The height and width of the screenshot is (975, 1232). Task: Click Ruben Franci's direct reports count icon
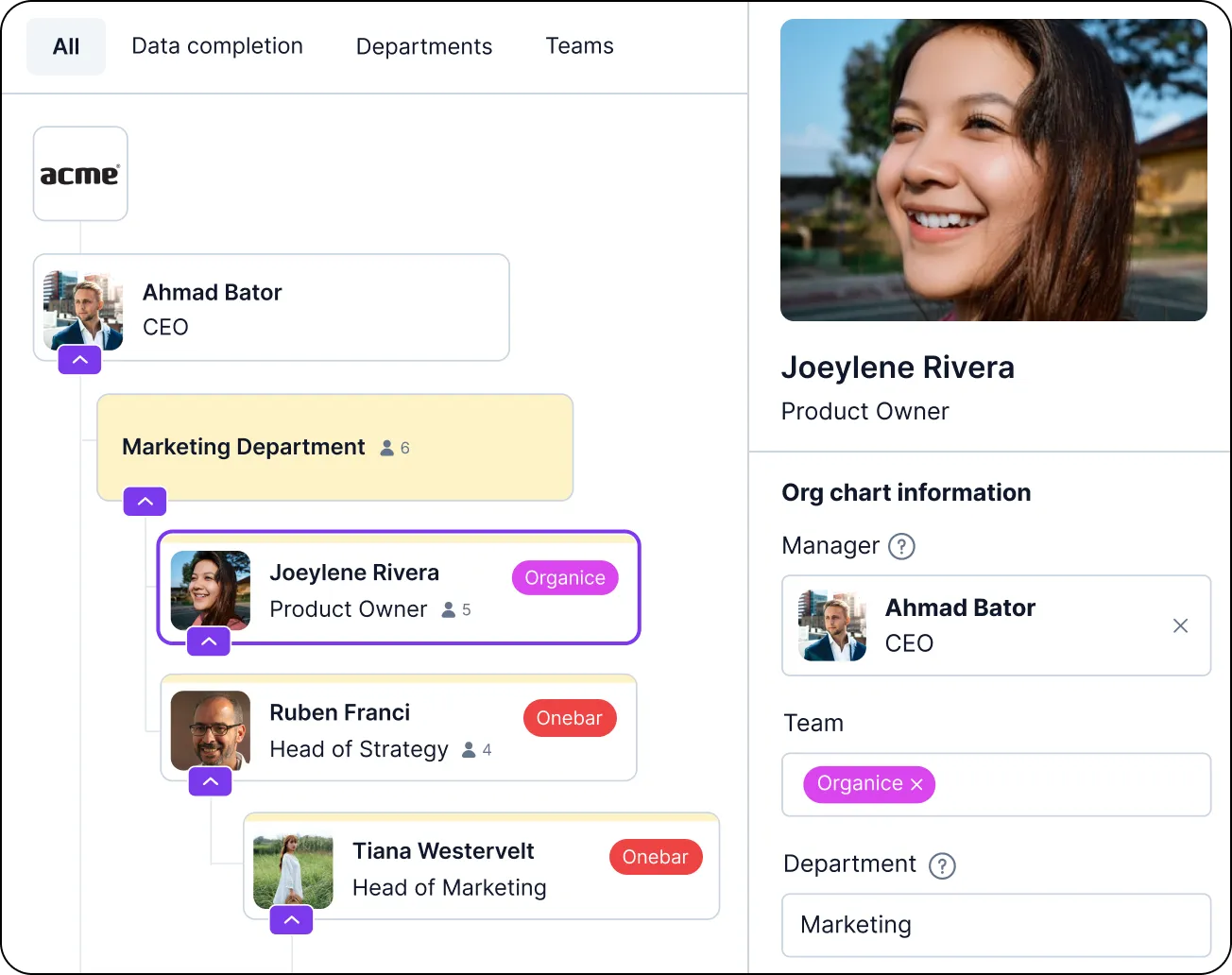pos(469,750)
